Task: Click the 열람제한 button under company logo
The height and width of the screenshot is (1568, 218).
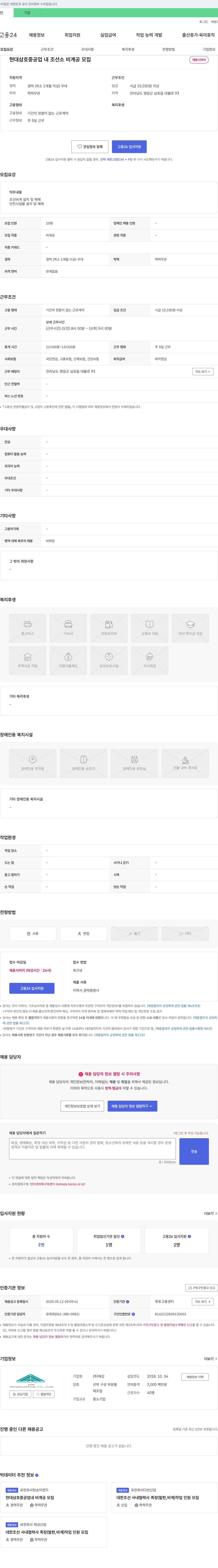Action: click(44, 1394)
